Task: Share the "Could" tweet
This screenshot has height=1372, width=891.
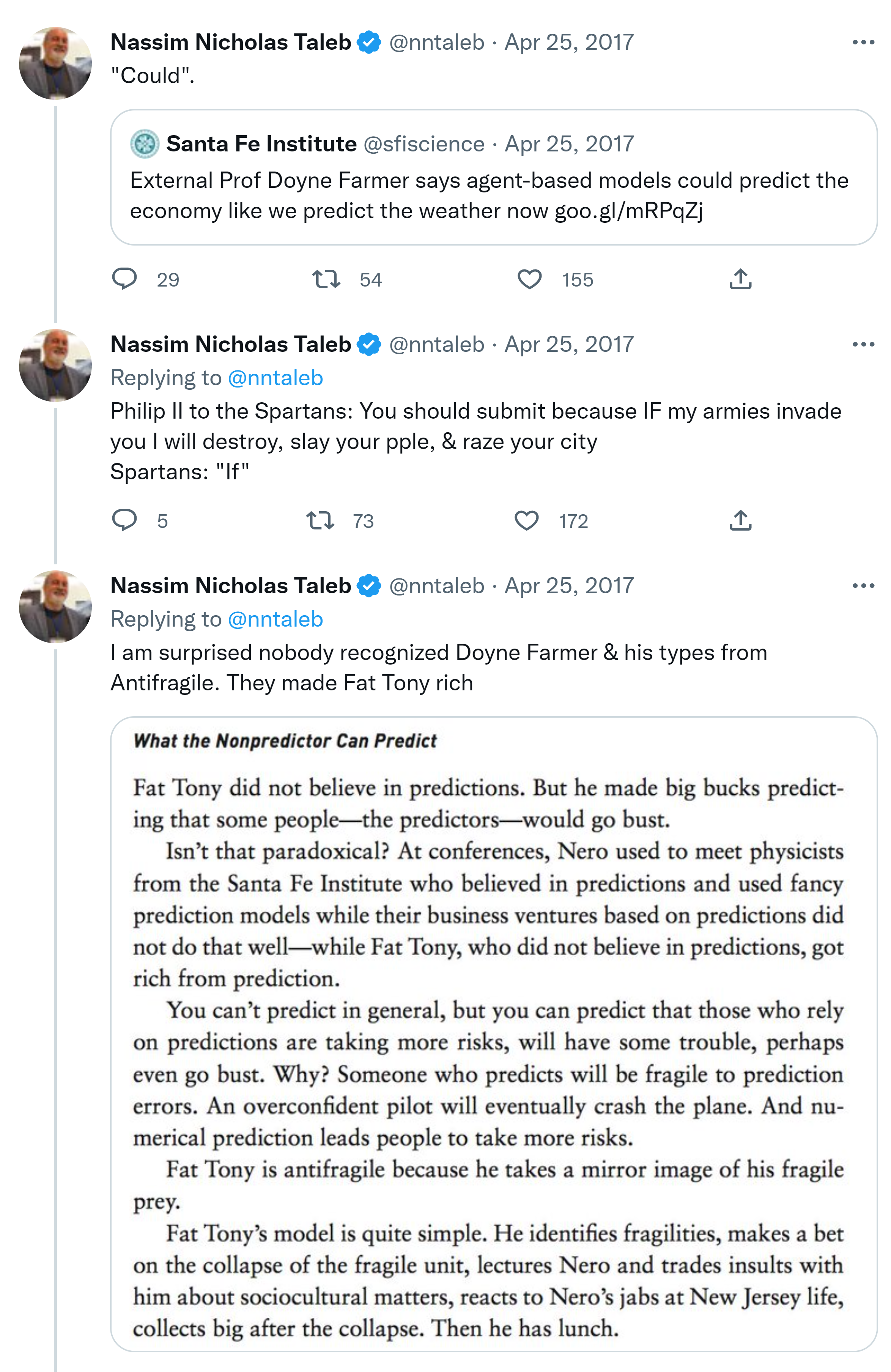Action: (740, 279)
